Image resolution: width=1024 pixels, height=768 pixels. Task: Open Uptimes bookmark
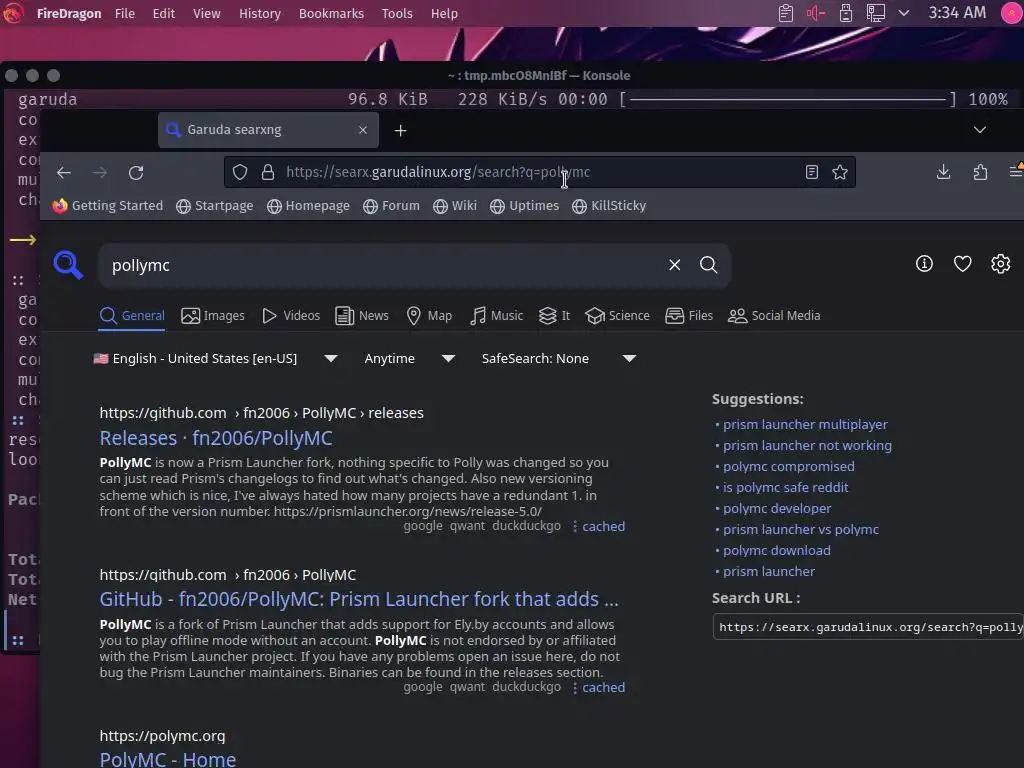click(524, 206)
